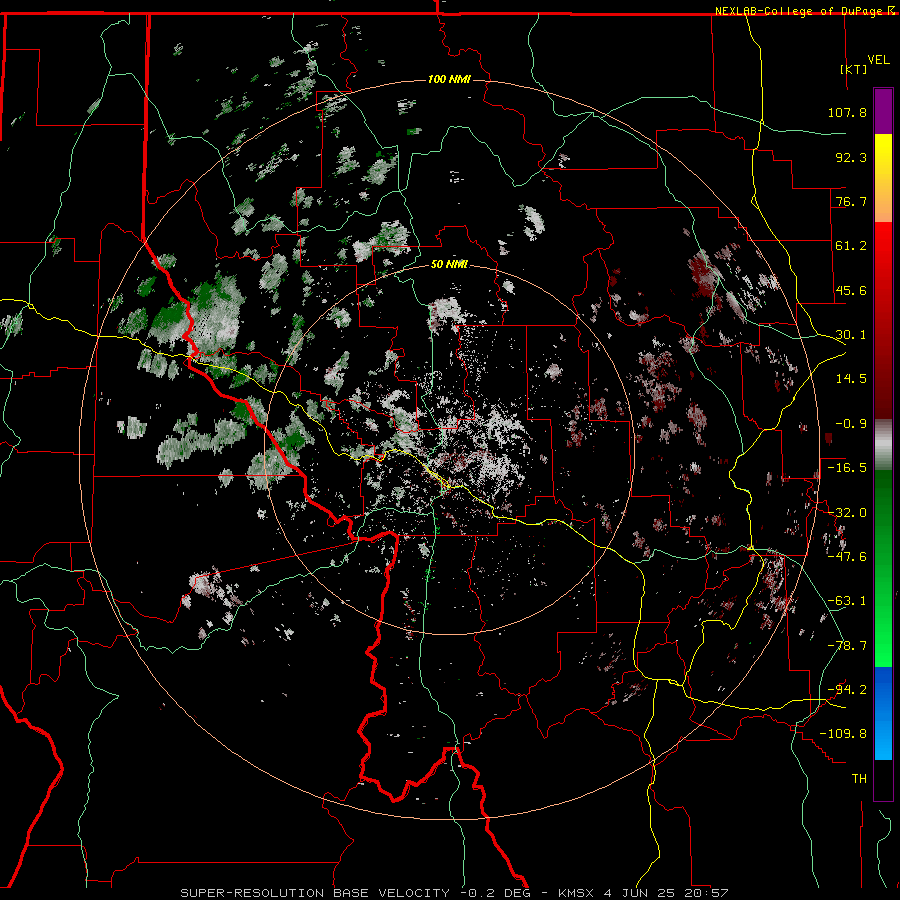Click the 76.7 legend value
This screenshot has height=900, width=900.
pyautogui.click(x=851, y=201)
